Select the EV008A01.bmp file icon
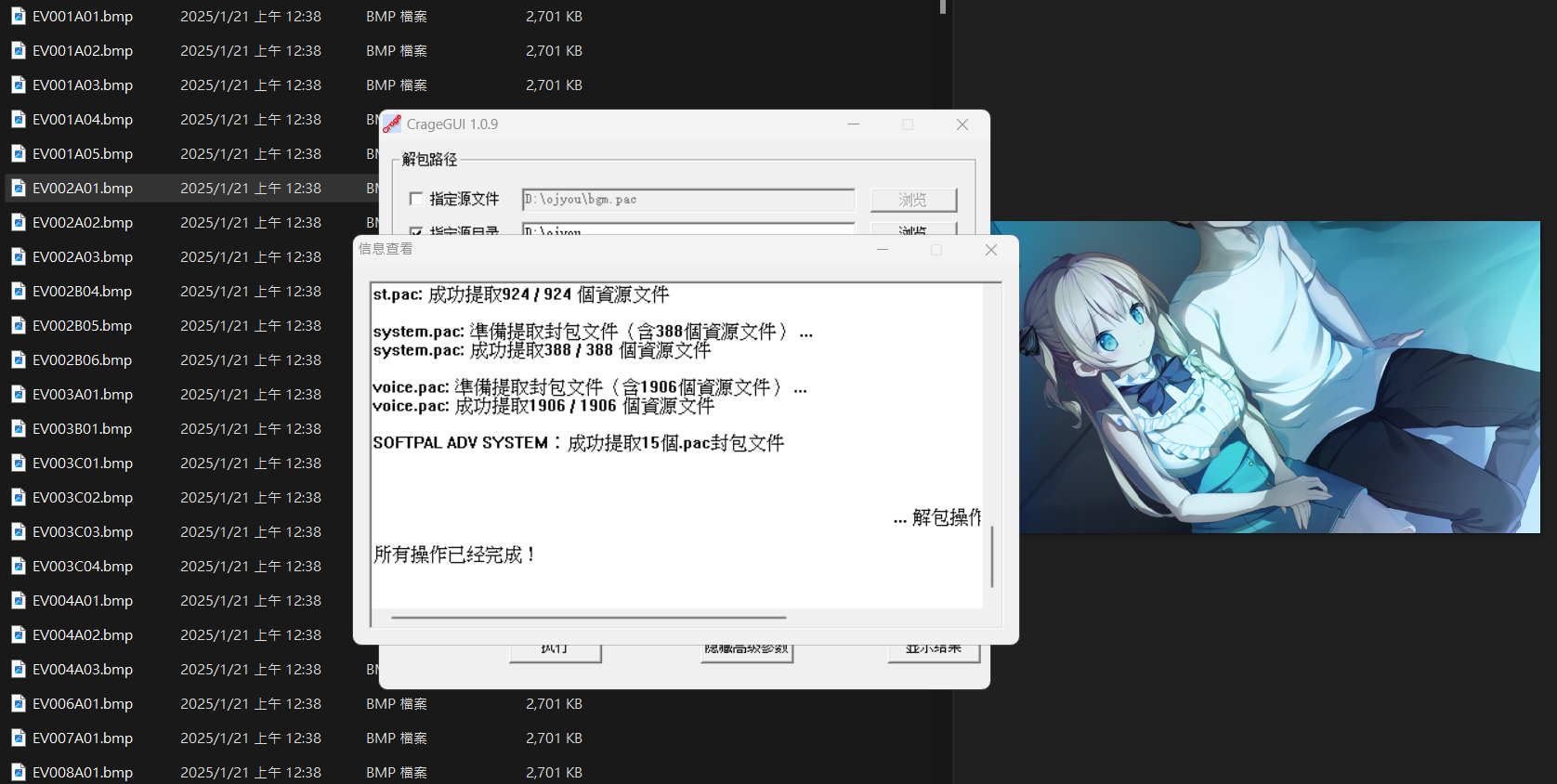Image resolution: width=1557 pixels, height=784 pixels. click(x=18, y=773)
